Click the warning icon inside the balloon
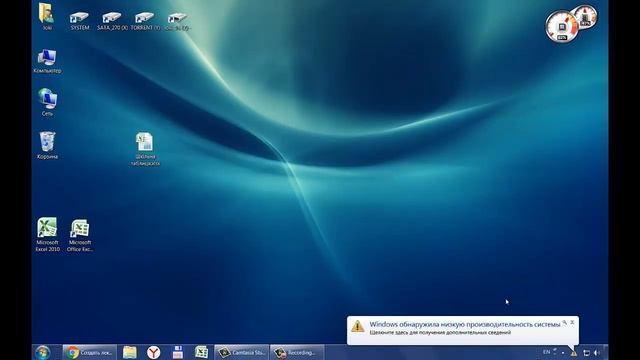 point(358,326)
